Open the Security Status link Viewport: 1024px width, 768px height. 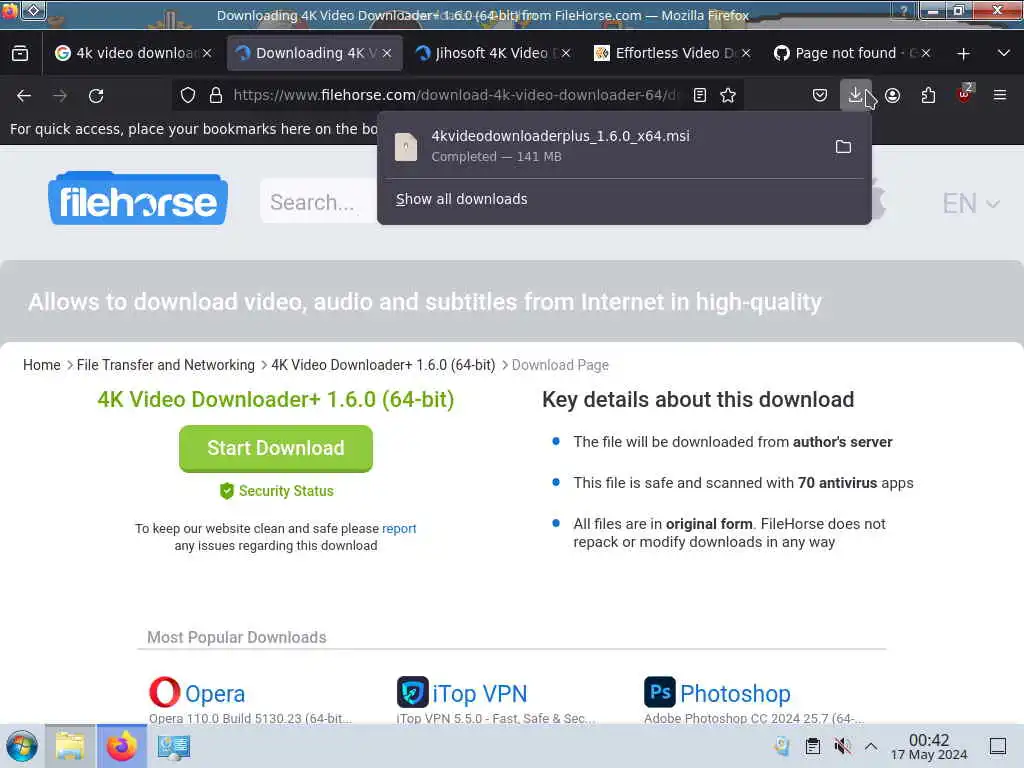tap(277, 491)
